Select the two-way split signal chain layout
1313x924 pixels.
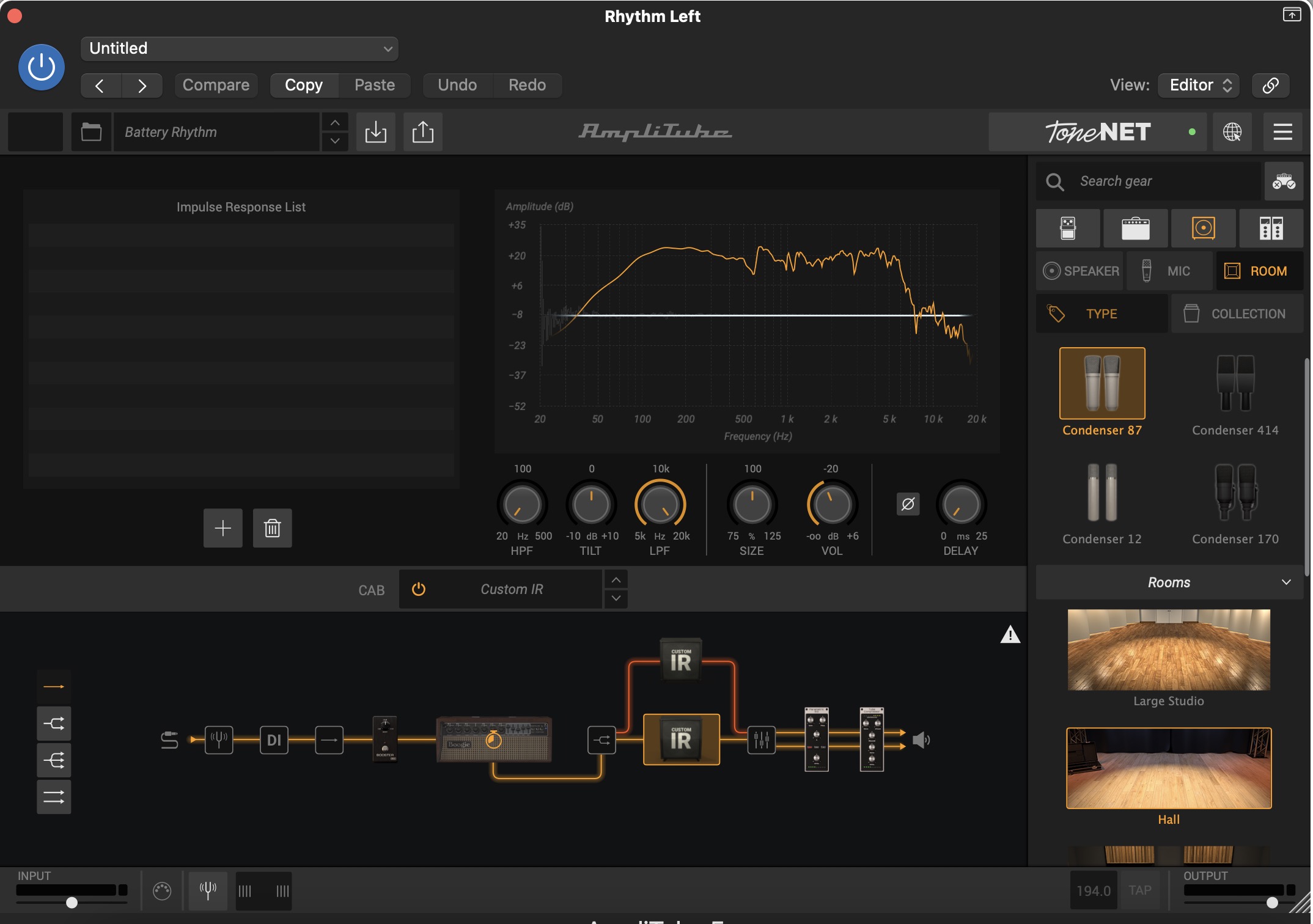pyautogui.click(x=54, y=724)
